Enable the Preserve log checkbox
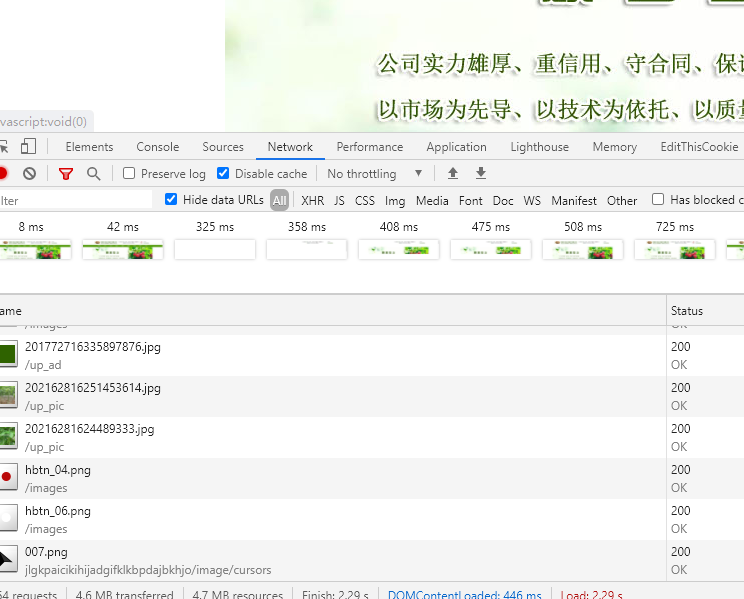Screen dimensions: 744x599 tap(129, 174)
